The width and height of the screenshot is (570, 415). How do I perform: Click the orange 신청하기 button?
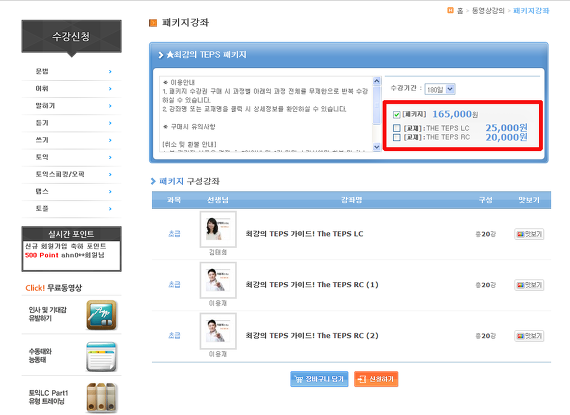tap(376, 379)
